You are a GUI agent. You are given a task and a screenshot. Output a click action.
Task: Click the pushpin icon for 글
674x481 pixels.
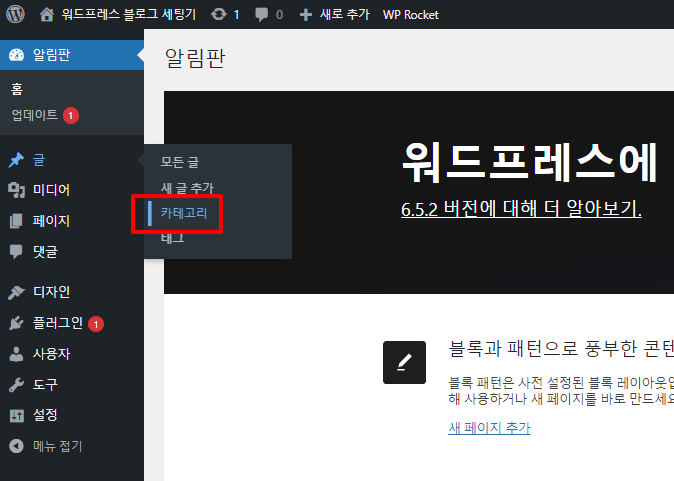[x=16, y=160]
